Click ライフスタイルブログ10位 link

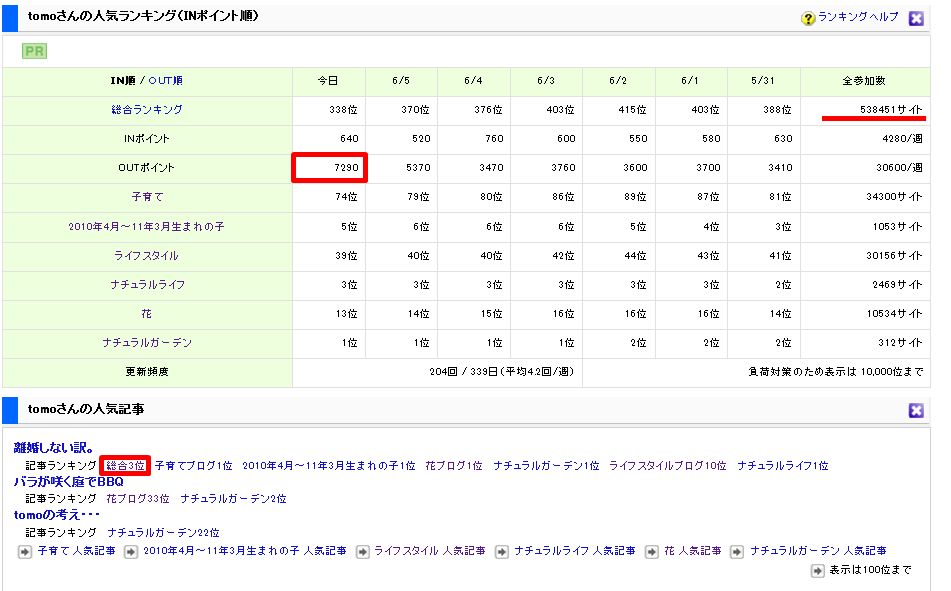[x=668, y=466]
